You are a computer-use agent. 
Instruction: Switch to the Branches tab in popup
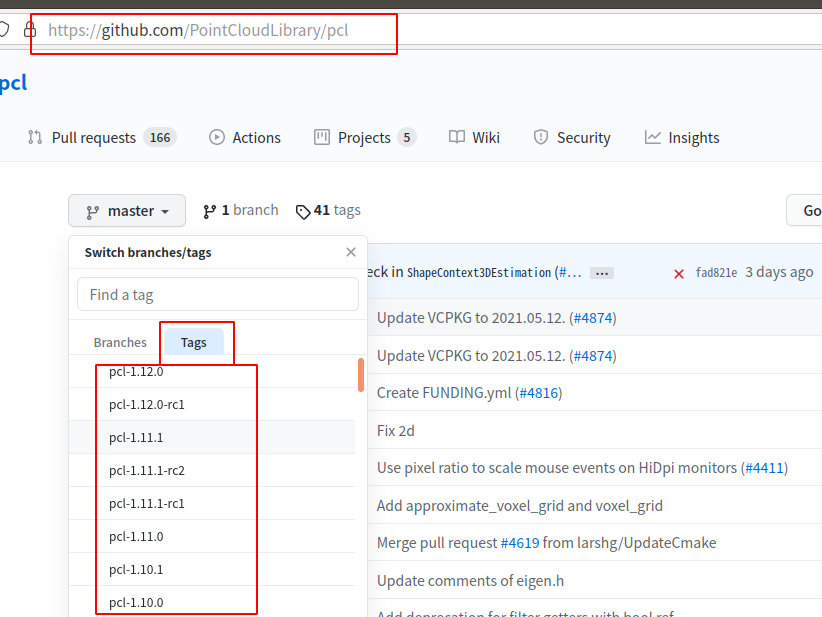click(x=120, y=342)
